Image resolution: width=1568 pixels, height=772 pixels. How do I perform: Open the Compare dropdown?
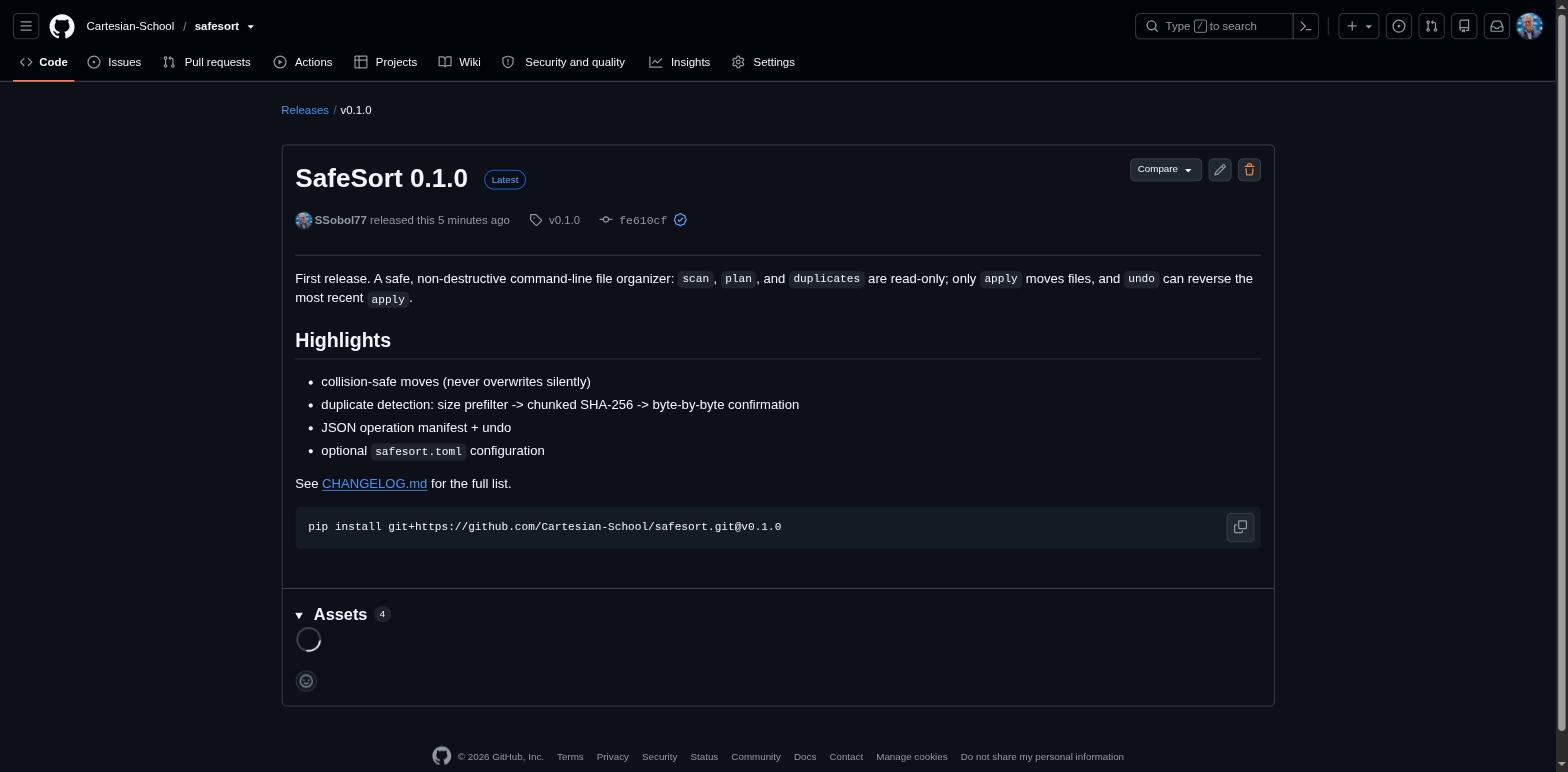tap(1165, 170)
